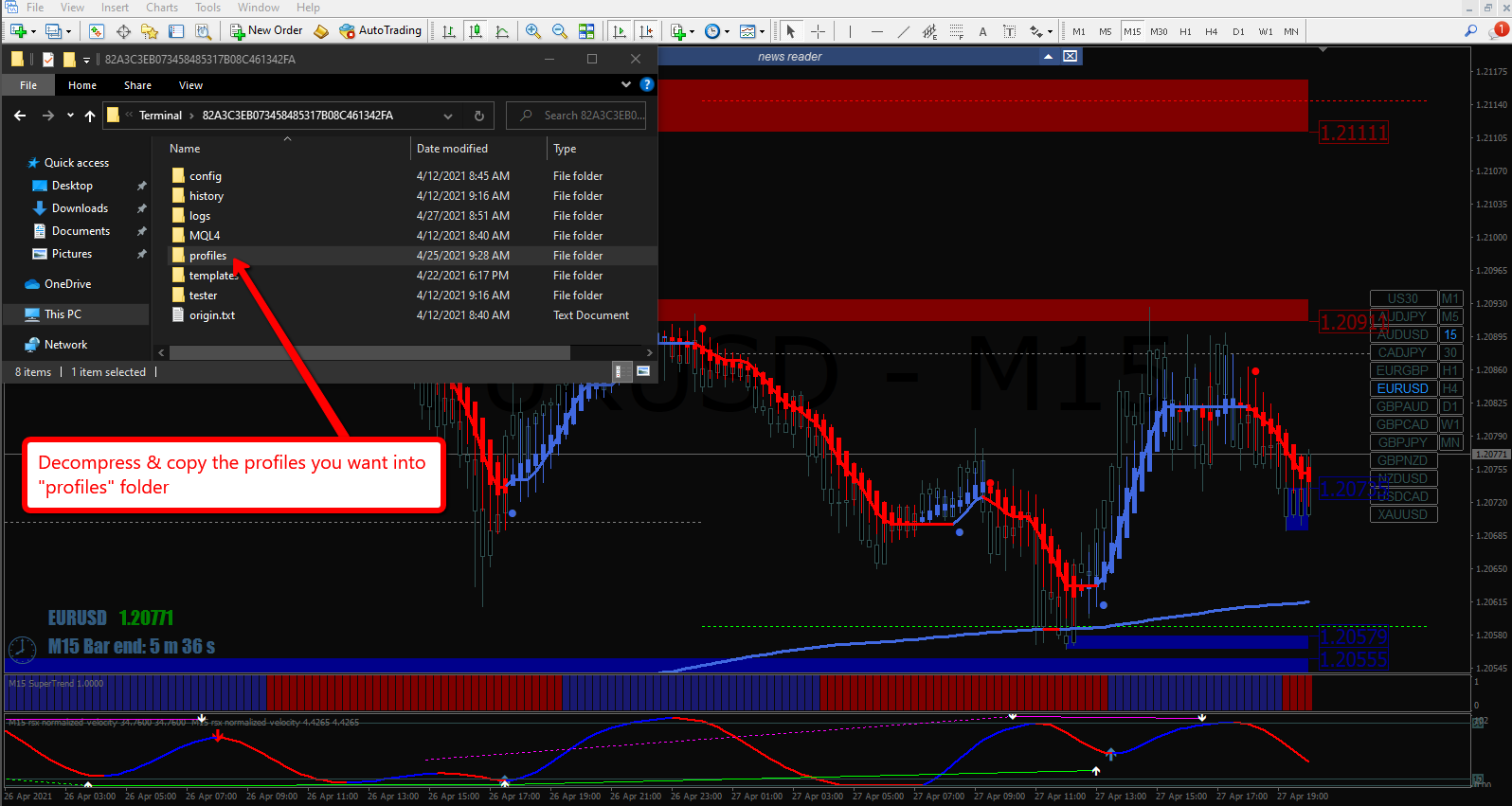Enable the chart auto scroll toggle
The image size is (1512, 806).
click(620, 31)
